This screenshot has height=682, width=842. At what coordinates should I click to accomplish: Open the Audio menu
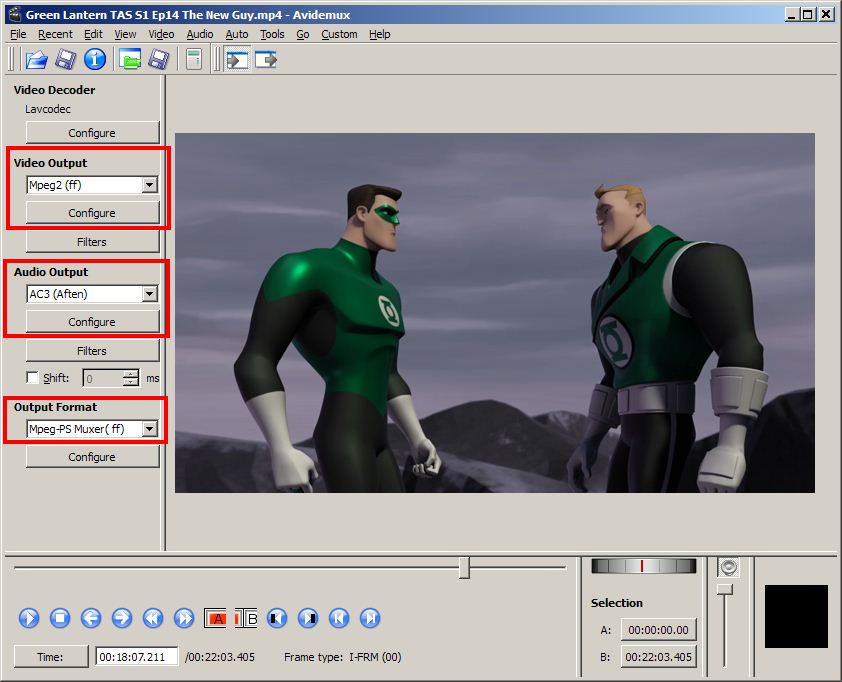(x=200, y=34)
